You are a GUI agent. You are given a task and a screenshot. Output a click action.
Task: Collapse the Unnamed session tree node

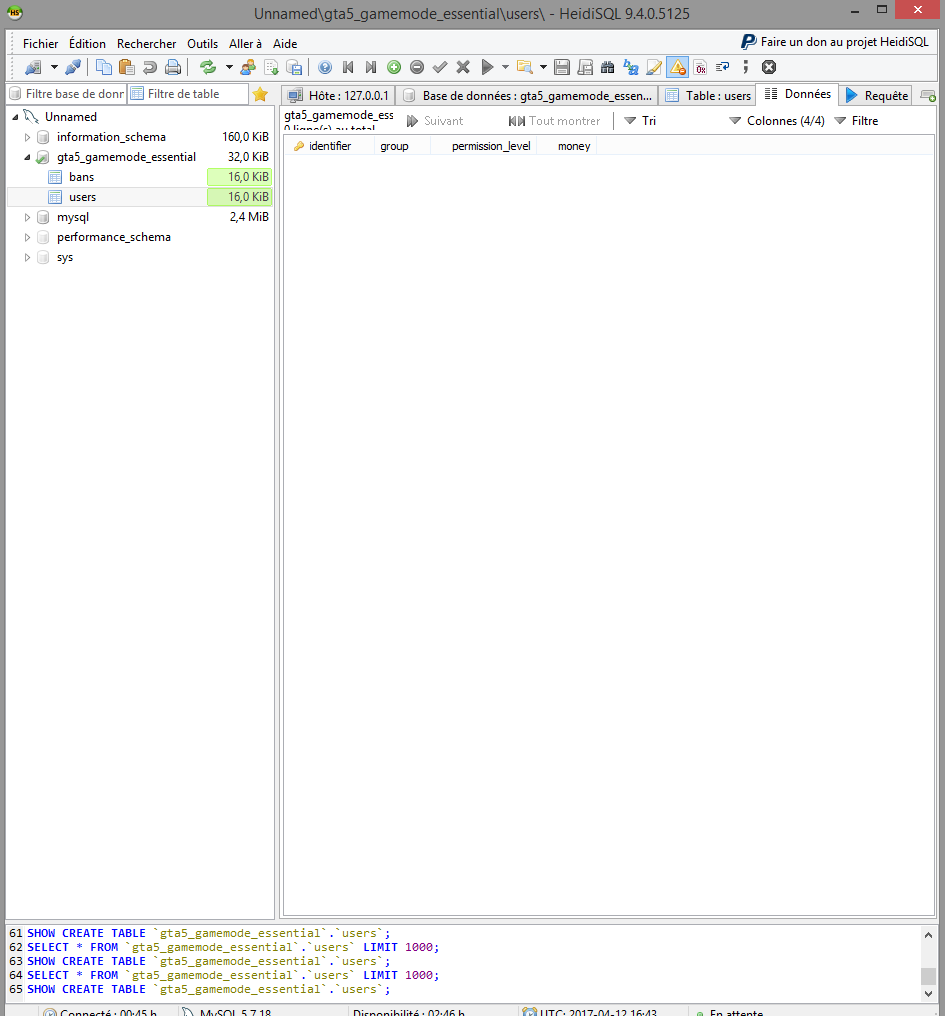[x=16, y=117]
